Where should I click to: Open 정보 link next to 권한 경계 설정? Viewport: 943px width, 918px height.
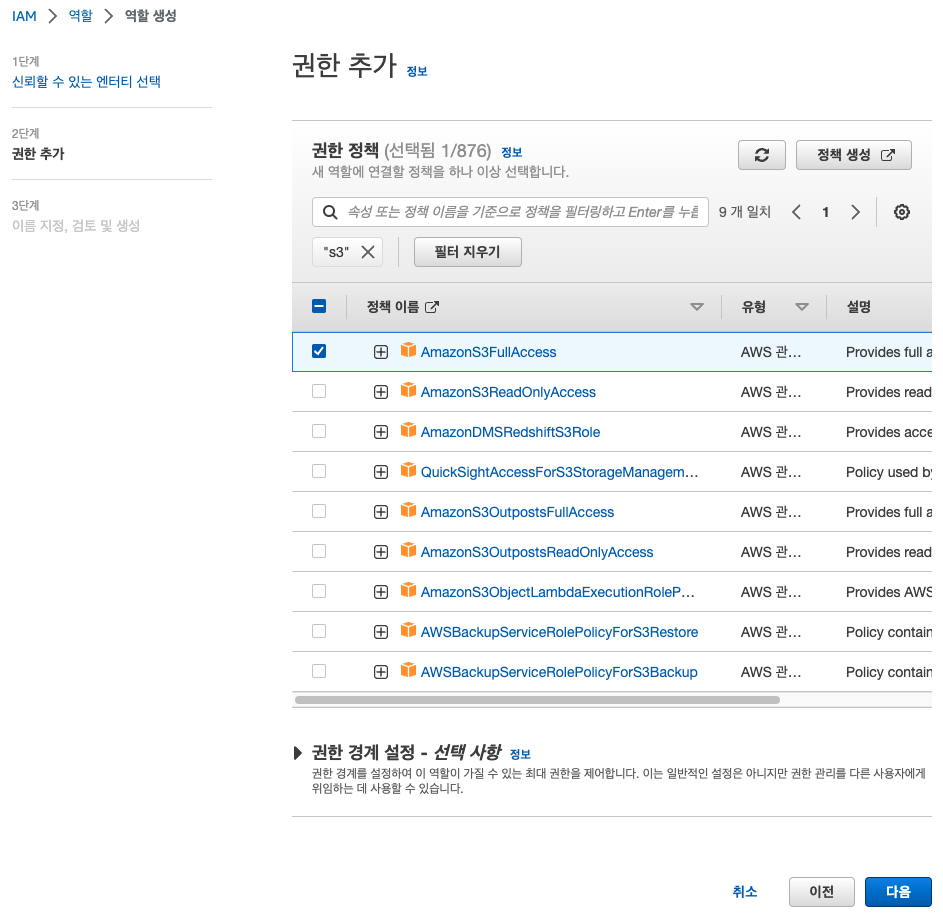pyautogui.click(x=520, y=754)
